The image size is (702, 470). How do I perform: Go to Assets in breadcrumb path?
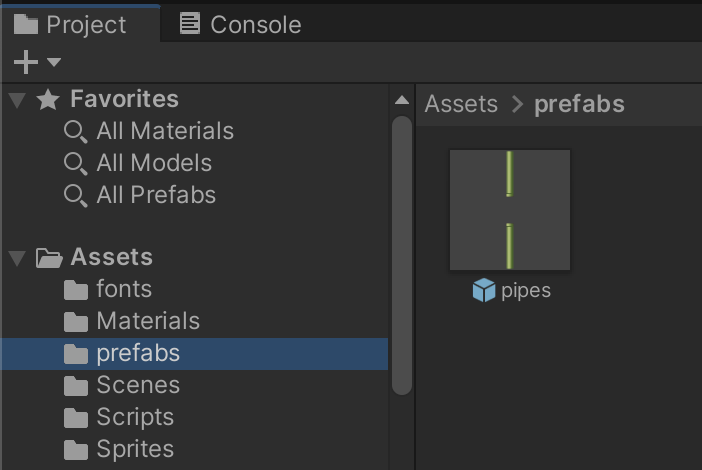point(461,104)
